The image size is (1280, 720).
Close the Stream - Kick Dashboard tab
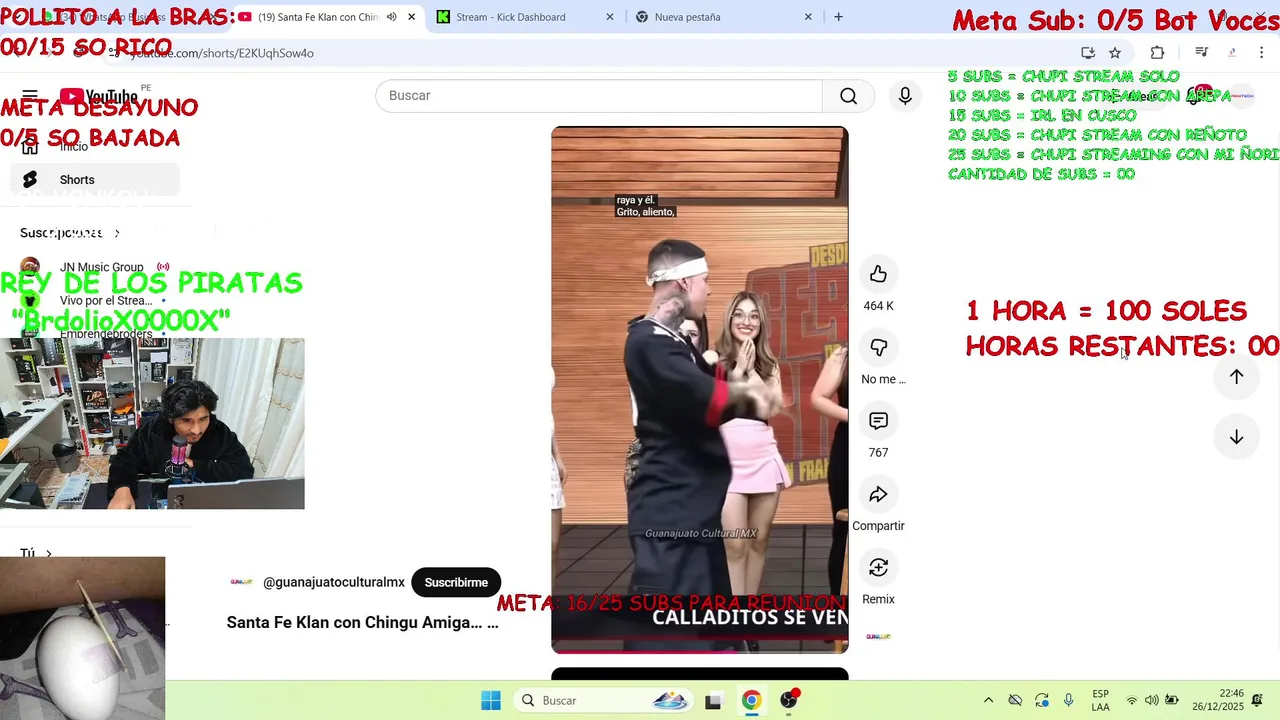pos(610,17)
